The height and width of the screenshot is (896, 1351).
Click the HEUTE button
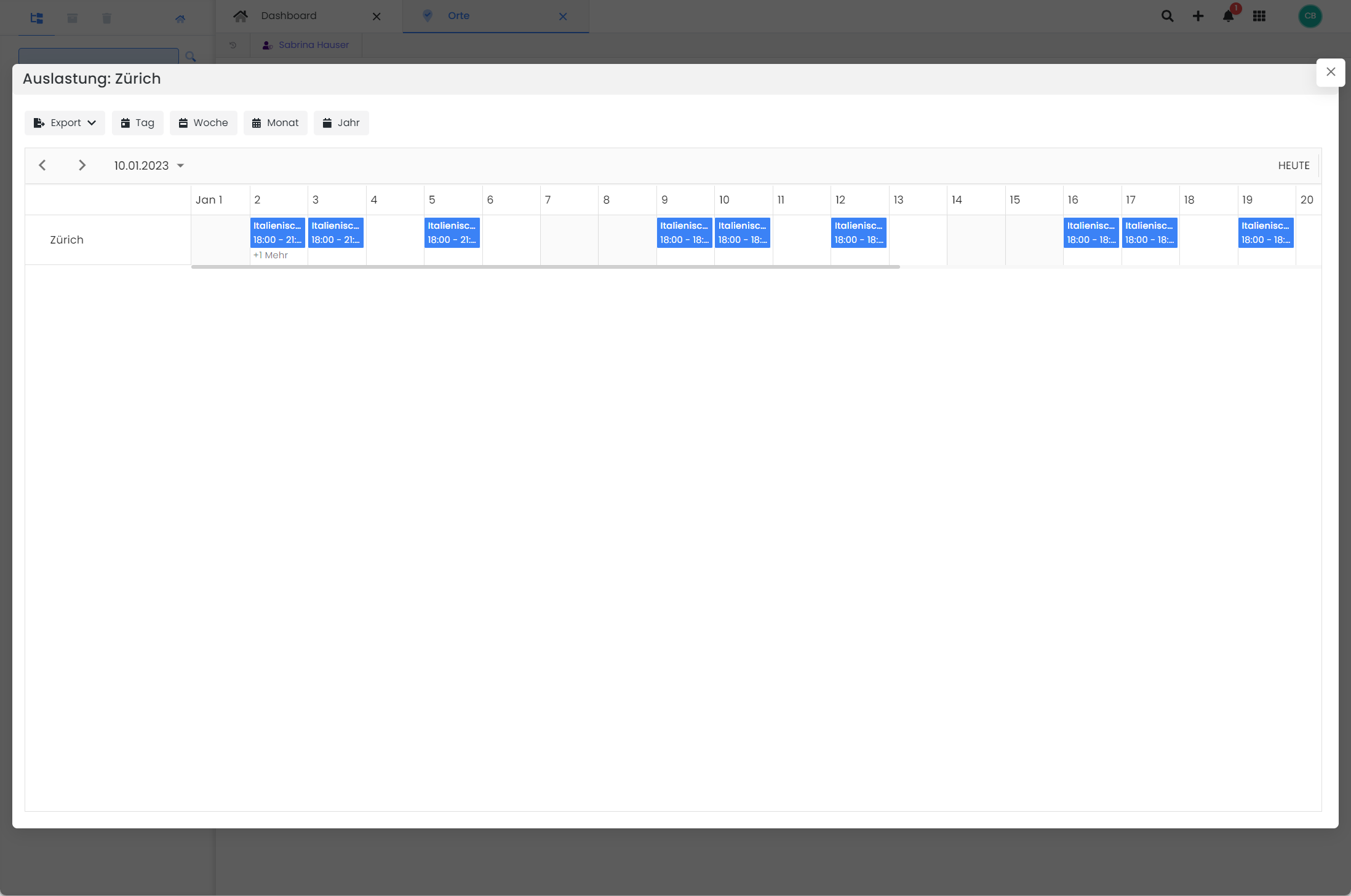(1293, 166)
